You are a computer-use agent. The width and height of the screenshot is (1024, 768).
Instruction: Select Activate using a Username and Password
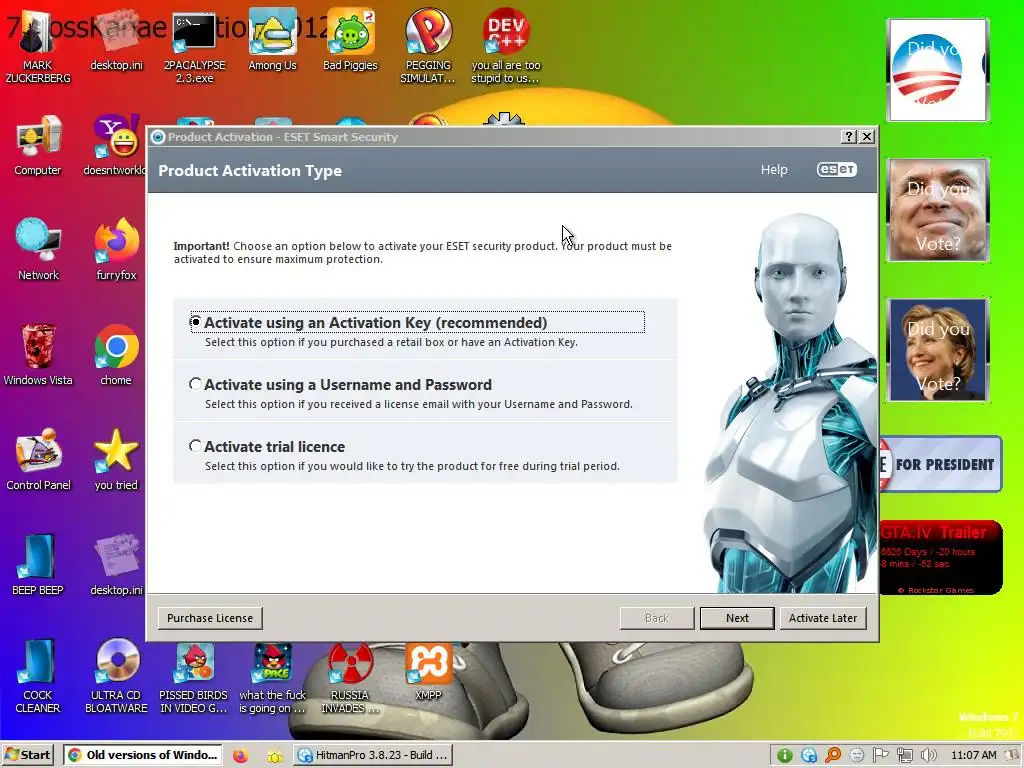click(x=195, y=384)
